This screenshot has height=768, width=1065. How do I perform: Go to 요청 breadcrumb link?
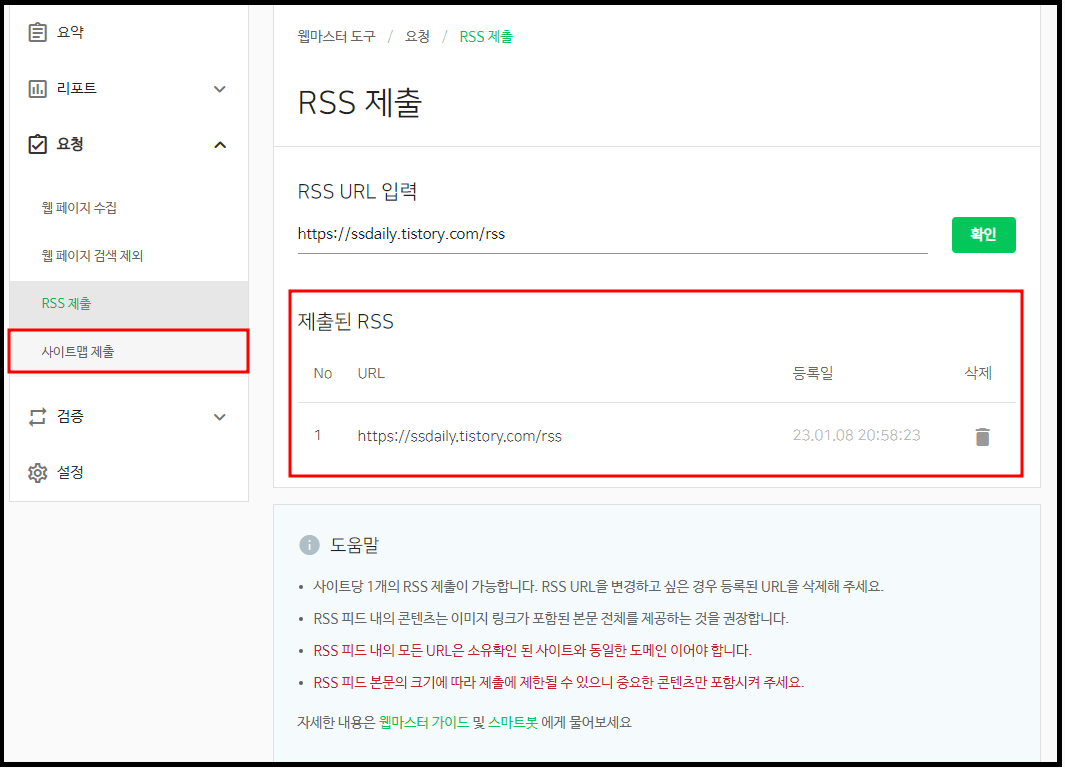pyautogui.click(x=417, y=37)
